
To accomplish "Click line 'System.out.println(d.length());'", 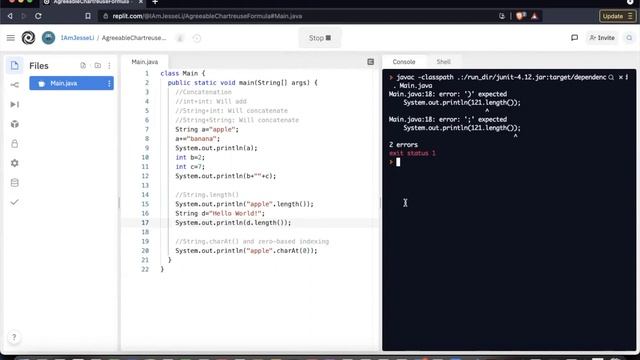I will [233, 223].
